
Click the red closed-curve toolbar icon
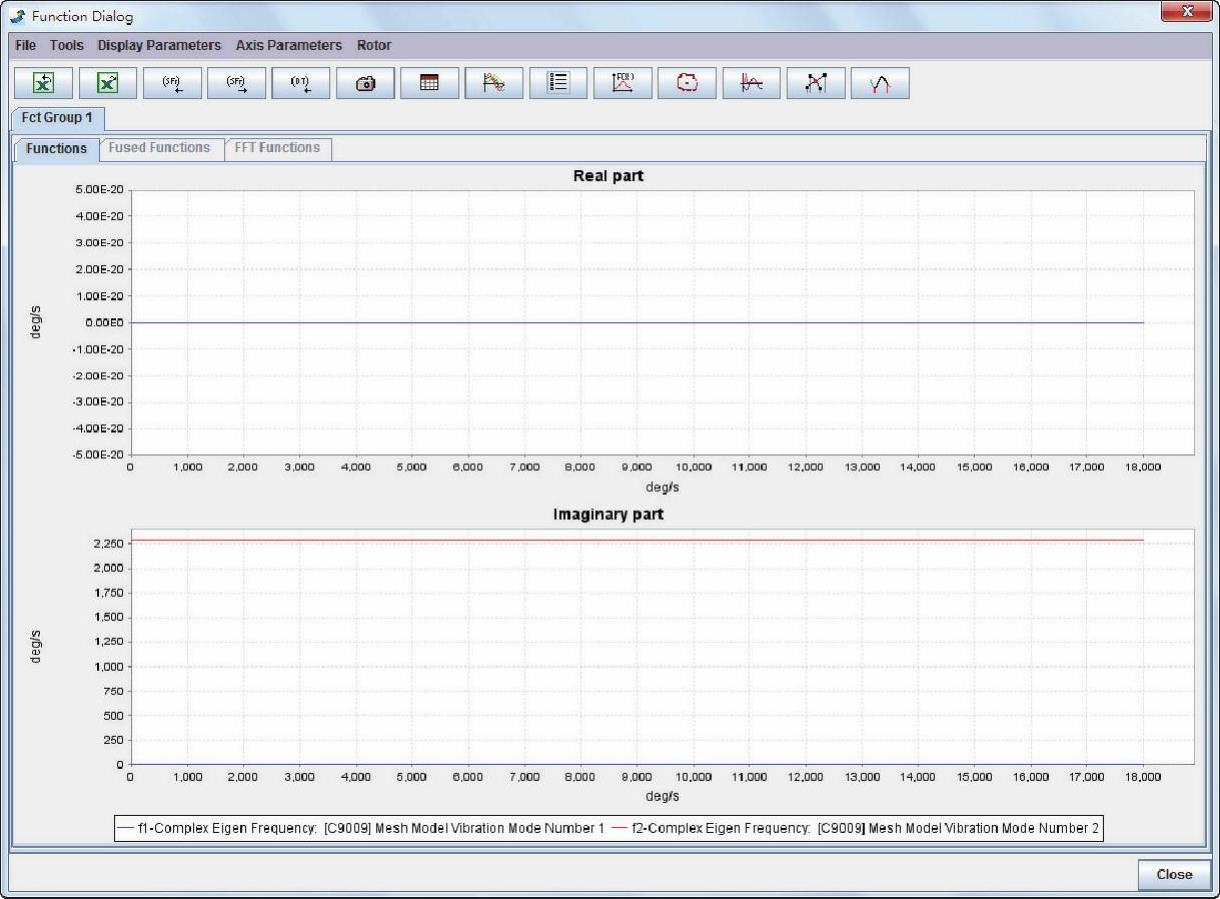[x=687, y=84]
